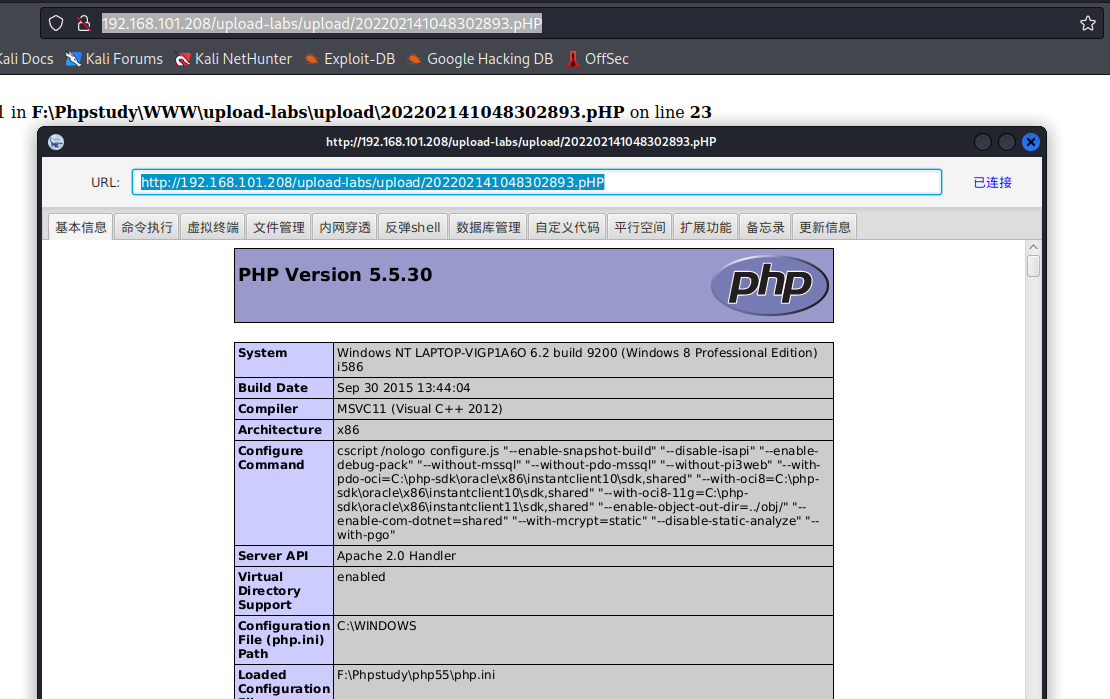Switch to the 备忘录 tab
The image size is (1110, 699).
765,227
